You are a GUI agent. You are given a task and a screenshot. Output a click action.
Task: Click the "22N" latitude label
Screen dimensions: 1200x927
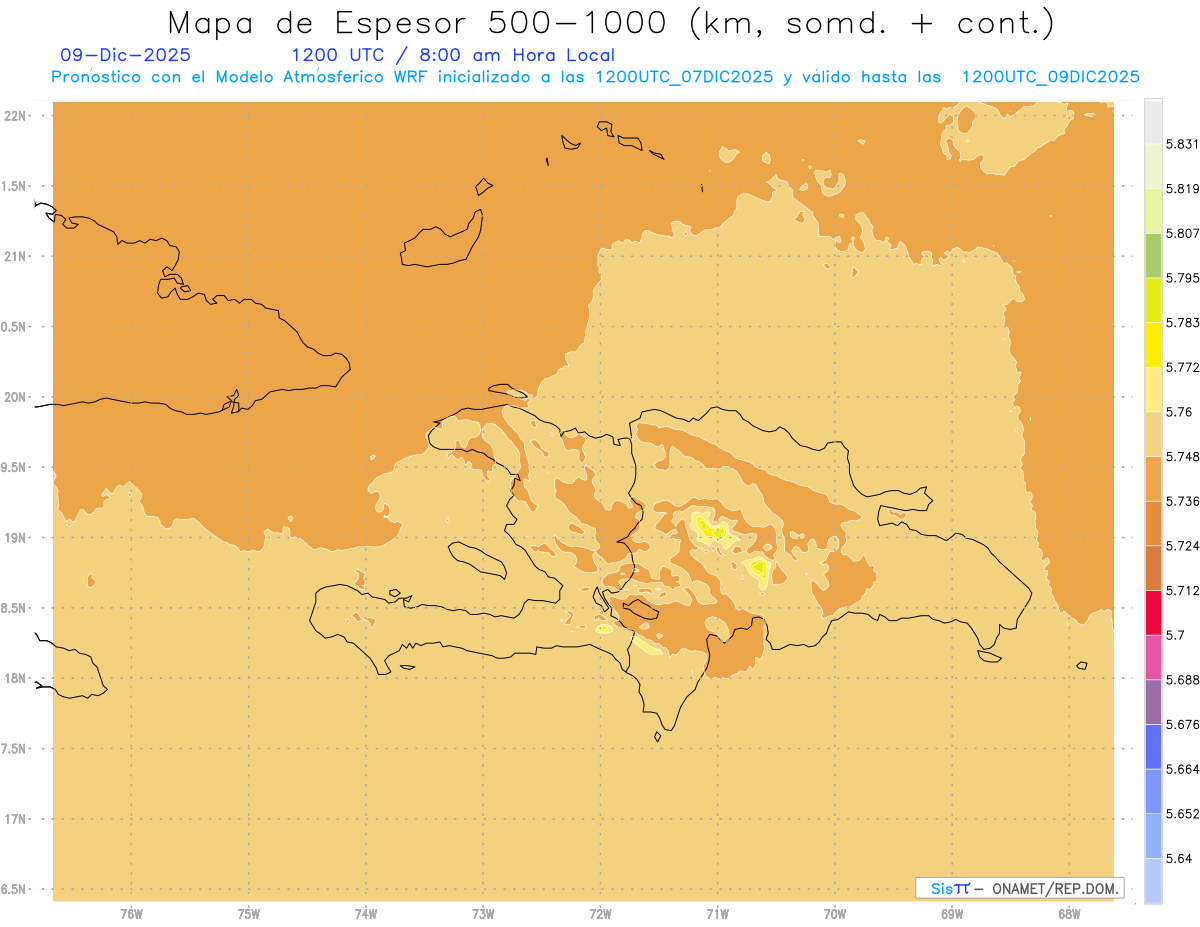click(x=16, y=116)
